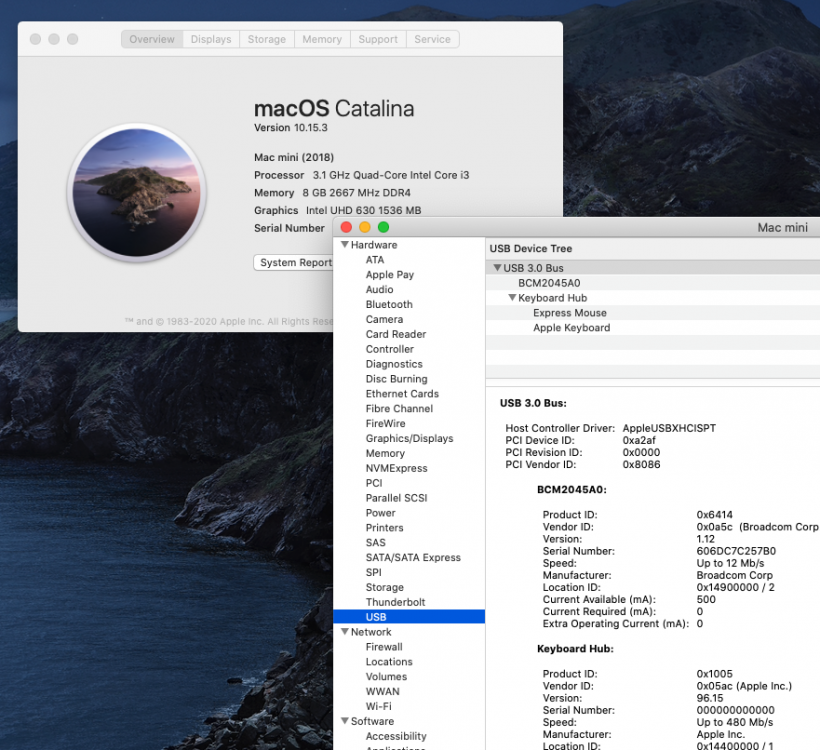
Task: Collapse the USB 3.0 Bus tree node
Action: 497,267
